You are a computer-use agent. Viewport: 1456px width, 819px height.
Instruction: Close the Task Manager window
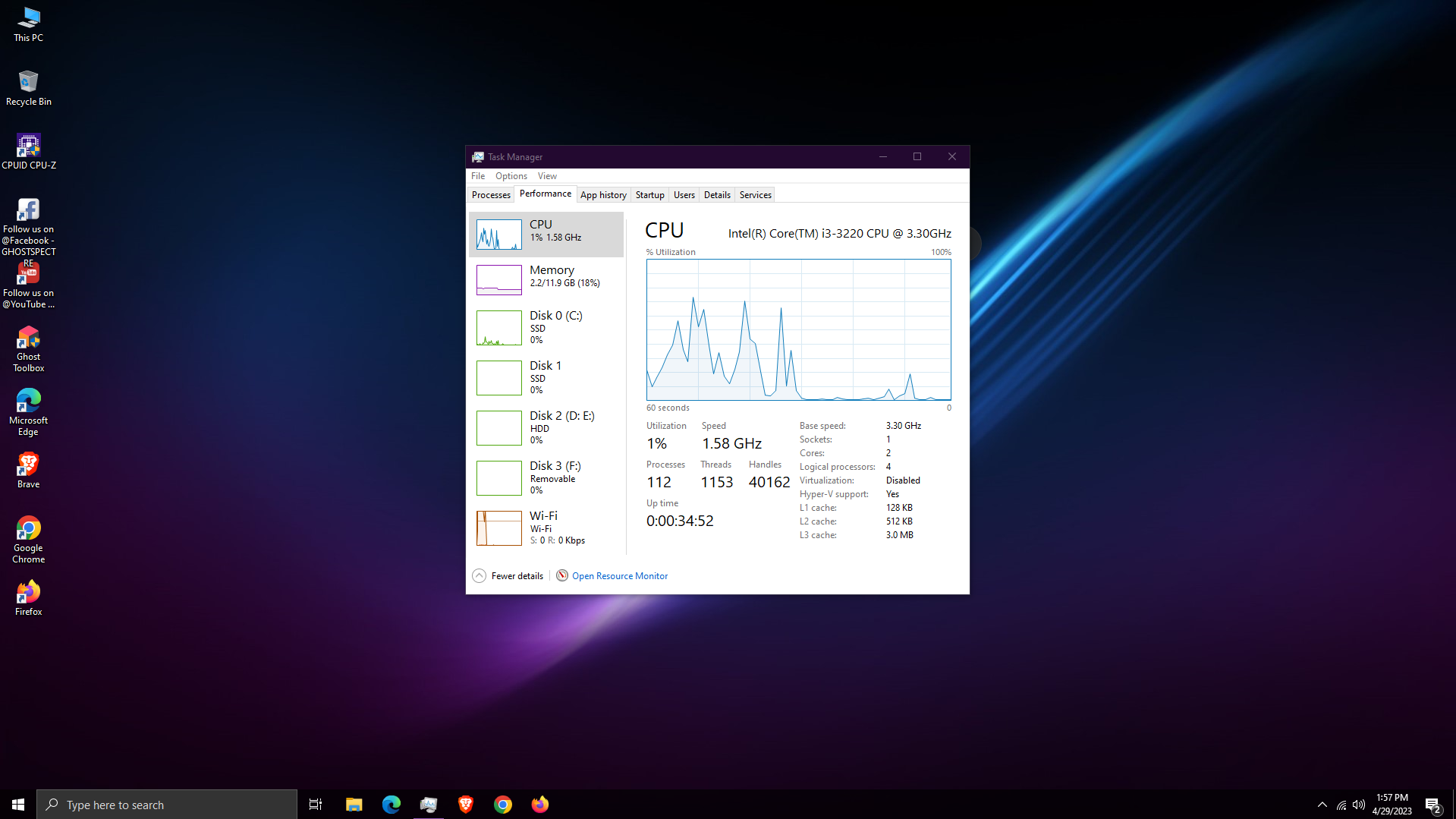coord(952,156)
